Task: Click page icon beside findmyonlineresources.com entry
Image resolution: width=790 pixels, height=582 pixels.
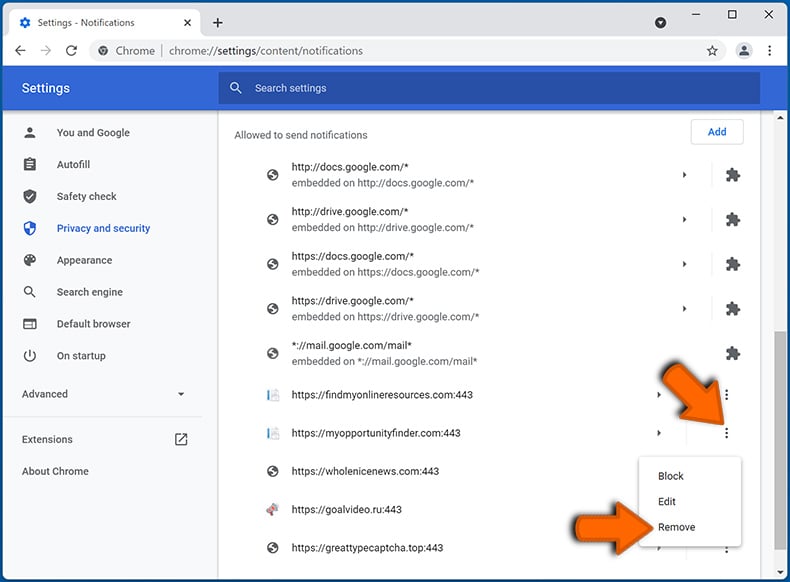Action: 273,395
